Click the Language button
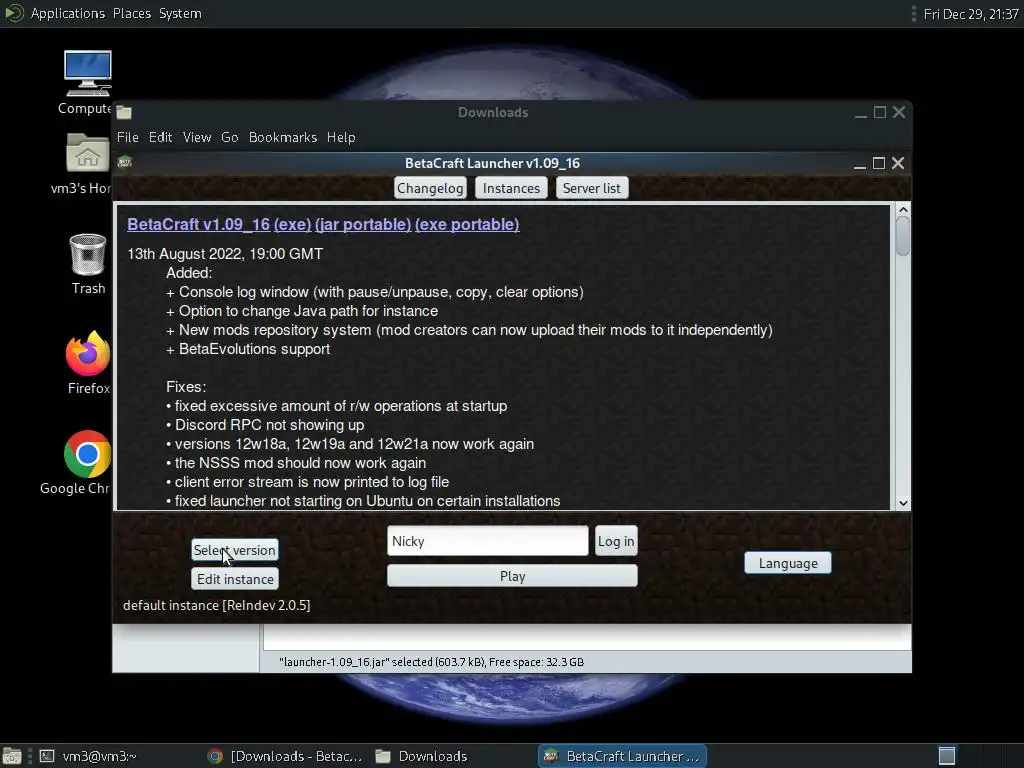Viewport: 1024px width, 768px height. 788,563
